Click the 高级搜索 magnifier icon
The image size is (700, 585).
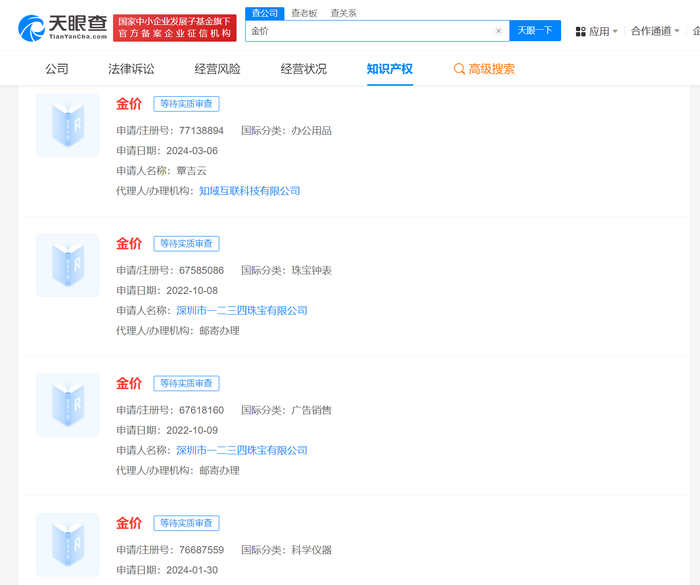[459, 69]
